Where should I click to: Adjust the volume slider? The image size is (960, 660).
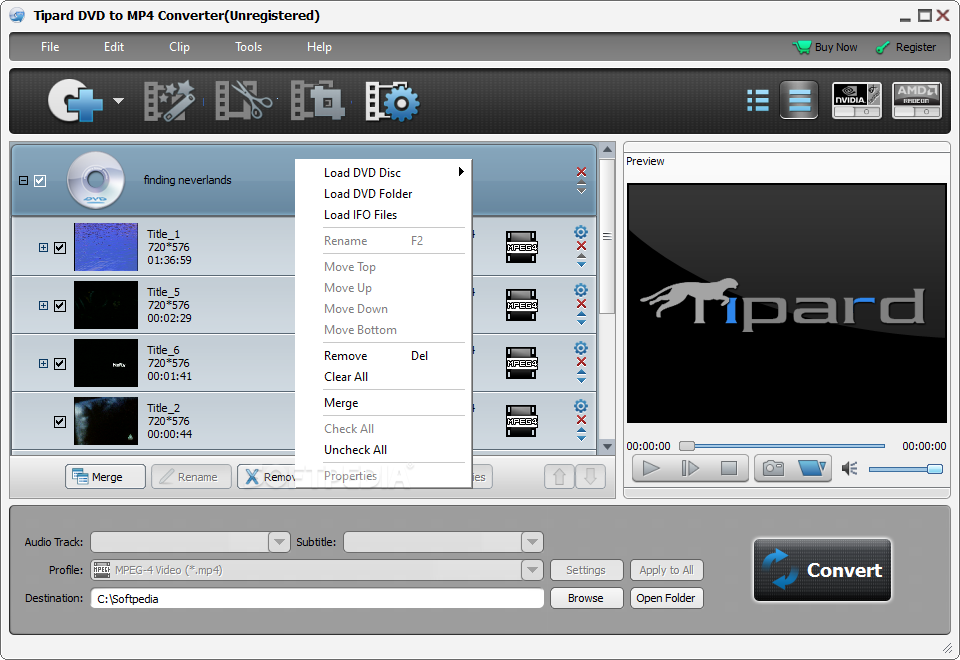[x=905, y=469]
